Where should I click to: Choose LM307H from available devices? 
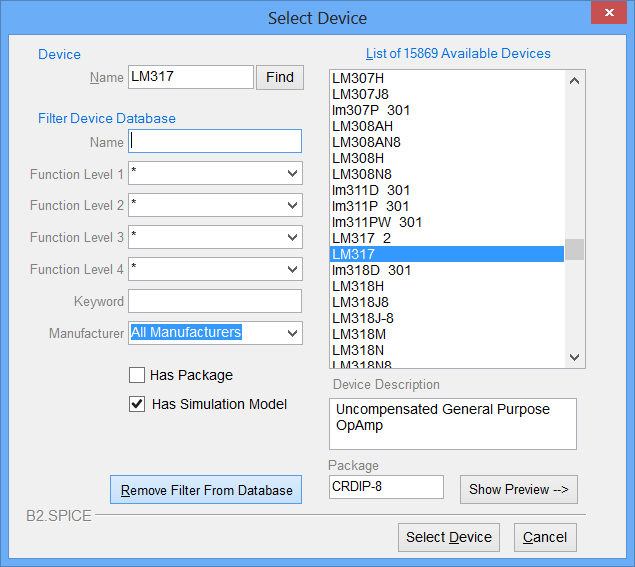pyautogui.click(x=358, y=78)
